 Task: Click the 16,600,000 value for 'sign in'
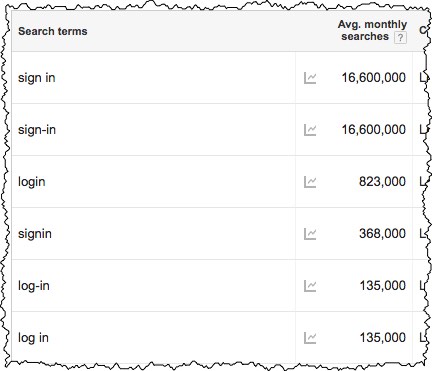[x=374, y=78]
